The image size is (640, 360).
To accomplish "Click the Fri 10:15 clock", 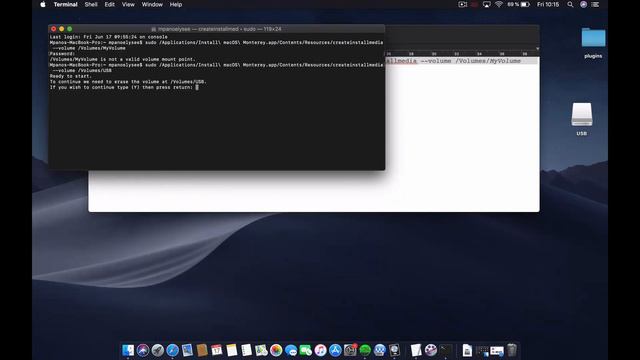I will coord(548,4).
